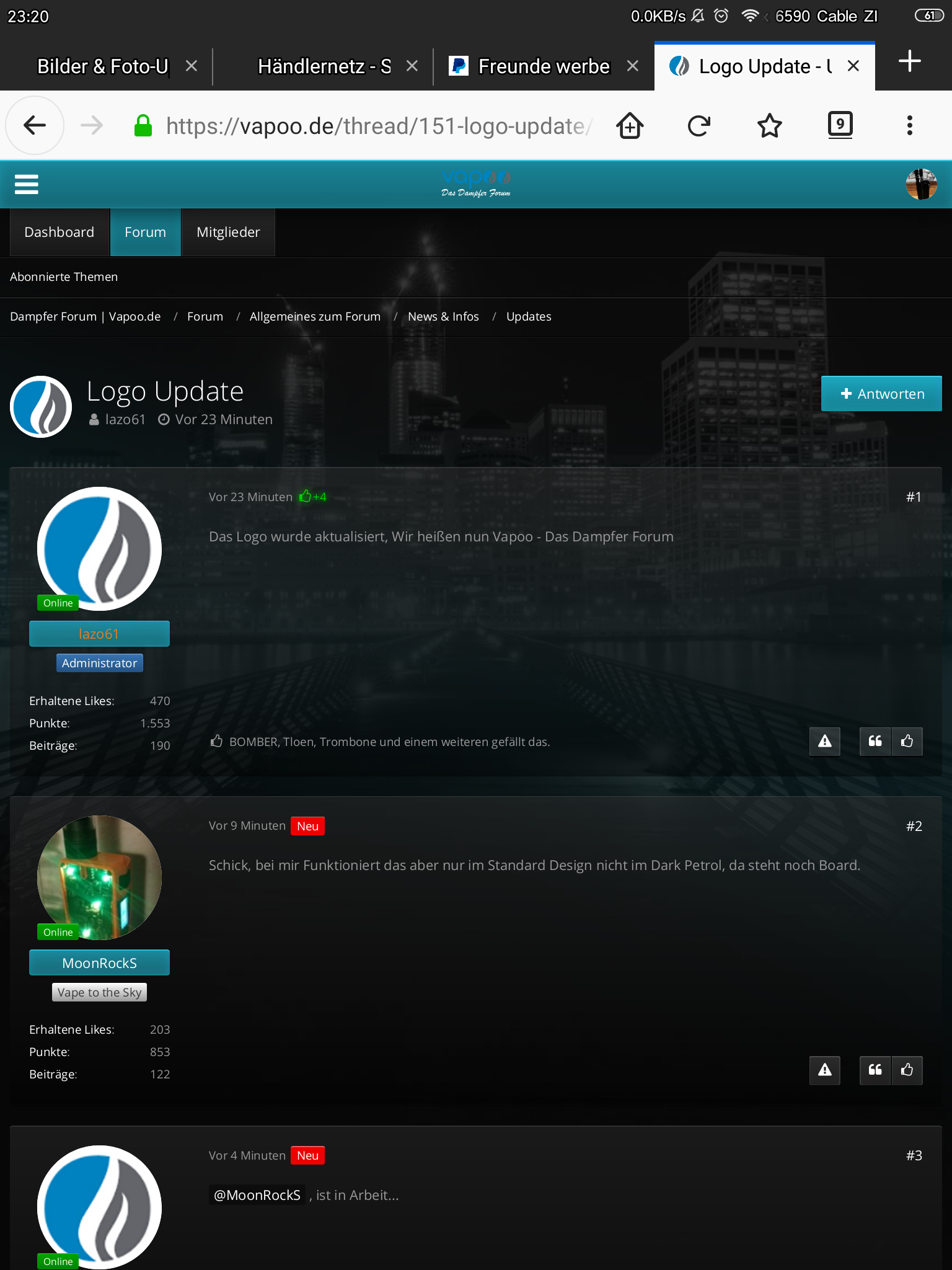Like post #1 by lazo61

pyautogui.click(x=907, y=741)
